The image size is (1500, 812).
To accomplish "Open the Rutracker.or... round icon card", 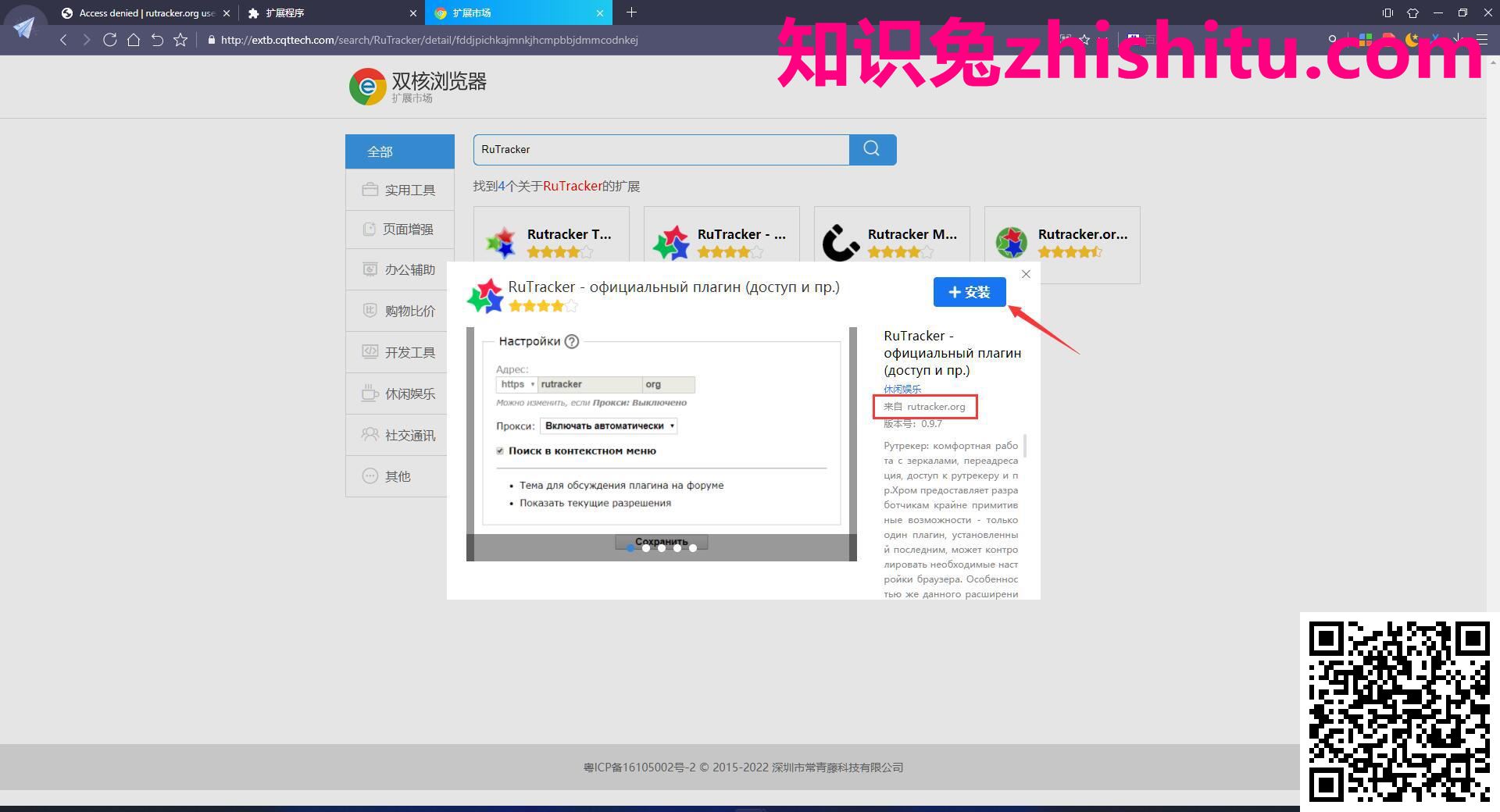I will pos(1062,244).
